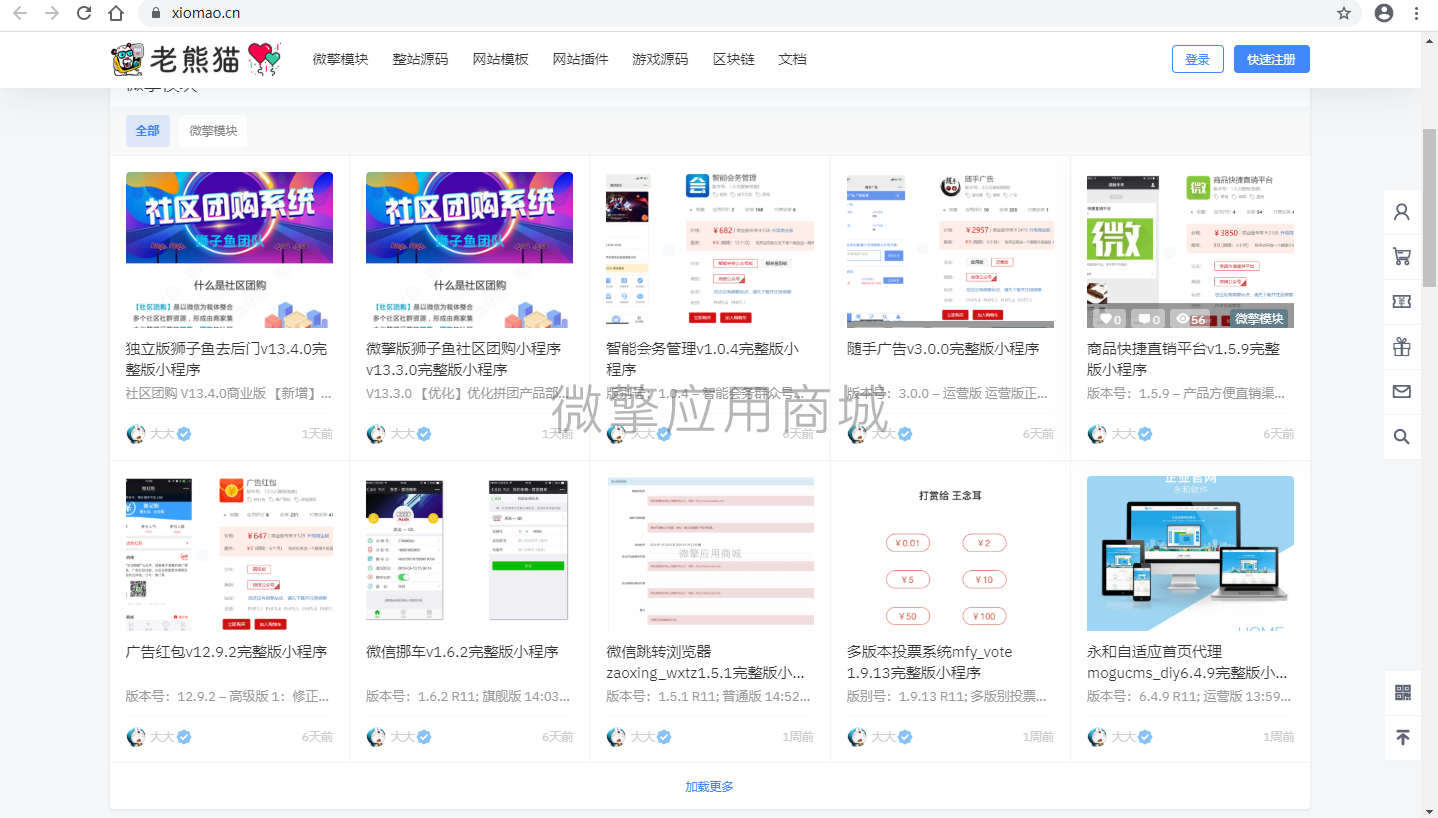Click the back-to-top arrow icon
Image resolution: width=1438 pixels, height=818 pixels.
click(x=1402, y=737)
